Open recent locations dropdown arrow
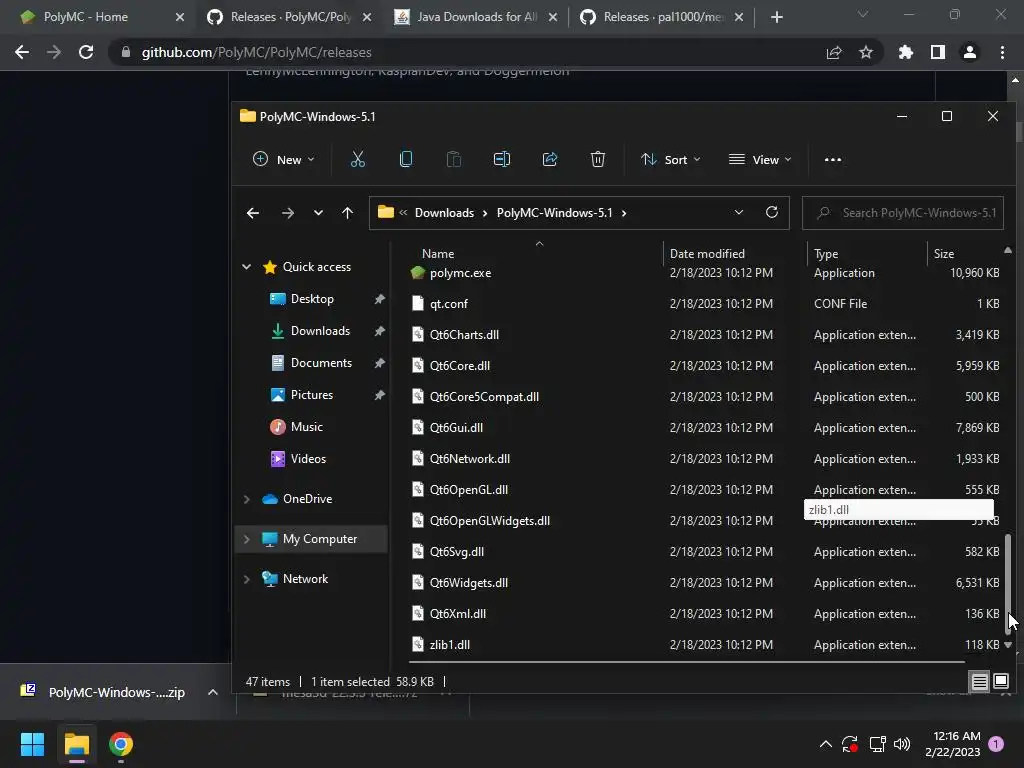 click(x=318, y=213)
